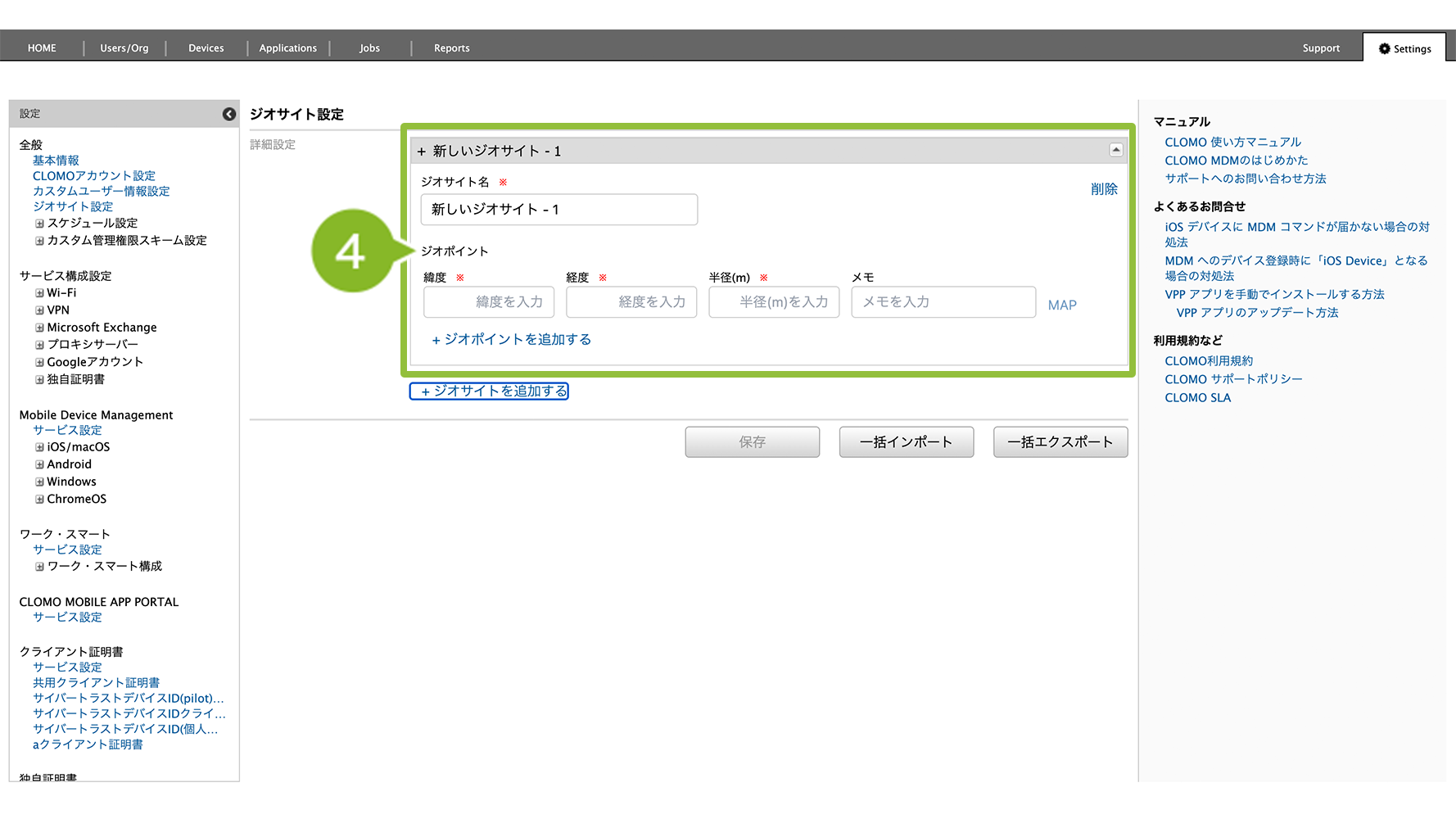Expand the iOS/macOS tree node
This screenshot has width=1456, height=819.
[x=39, y=447]
